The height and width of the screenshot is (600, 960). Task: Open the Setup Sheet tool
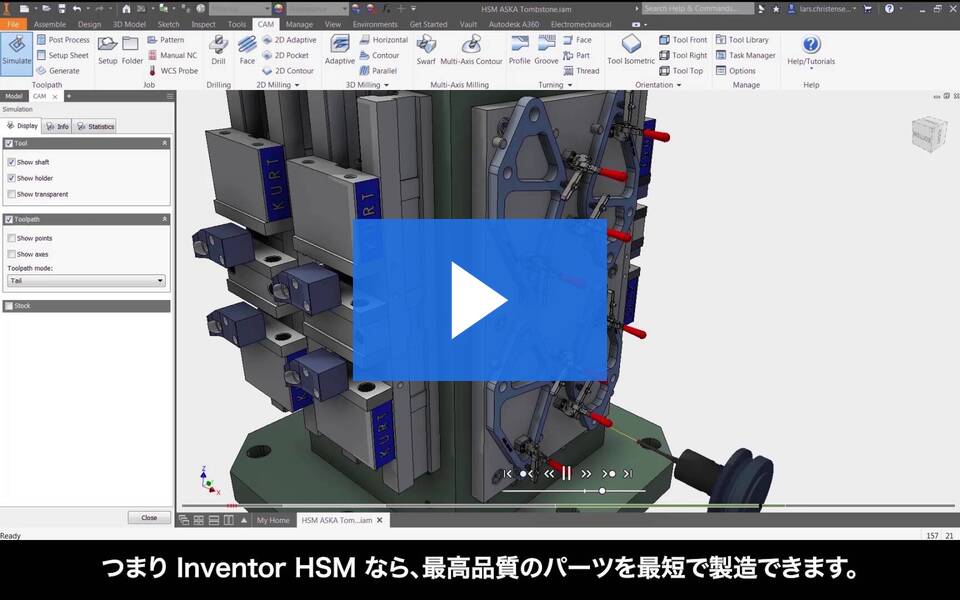(x=62, y=55)
